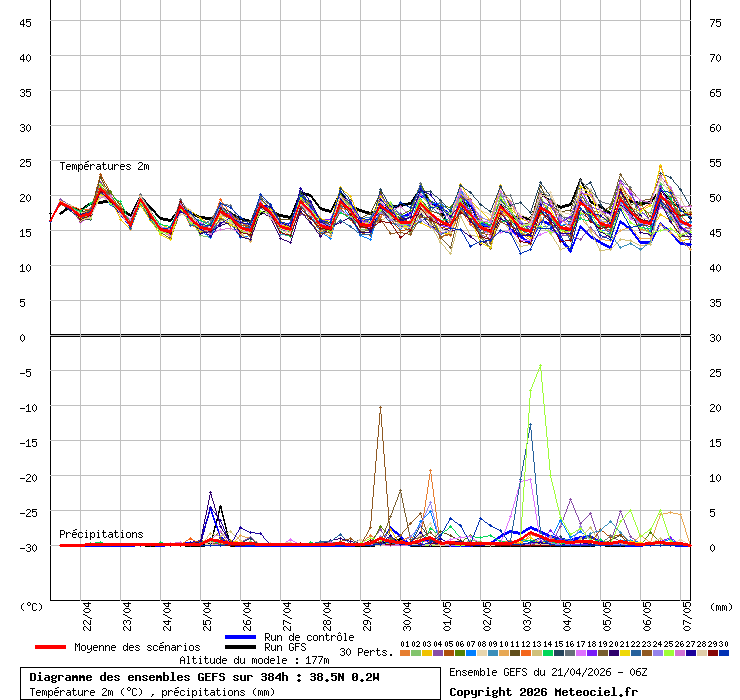Click the 30 Perts. legend label
The width and height of the screenshot is (740, 700).
coord(366,652)
